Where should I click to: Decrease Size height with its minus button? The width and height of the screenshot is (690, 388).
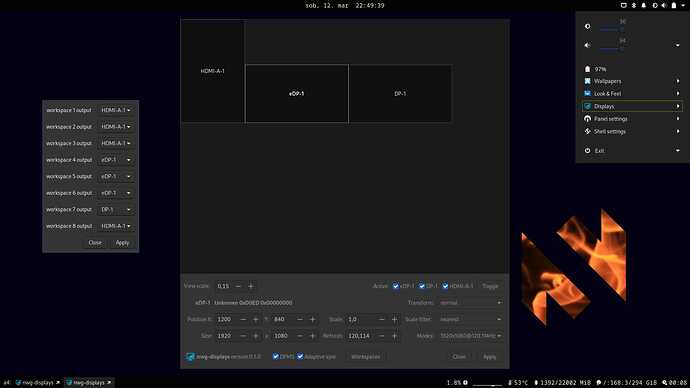[x=300, y=336]
